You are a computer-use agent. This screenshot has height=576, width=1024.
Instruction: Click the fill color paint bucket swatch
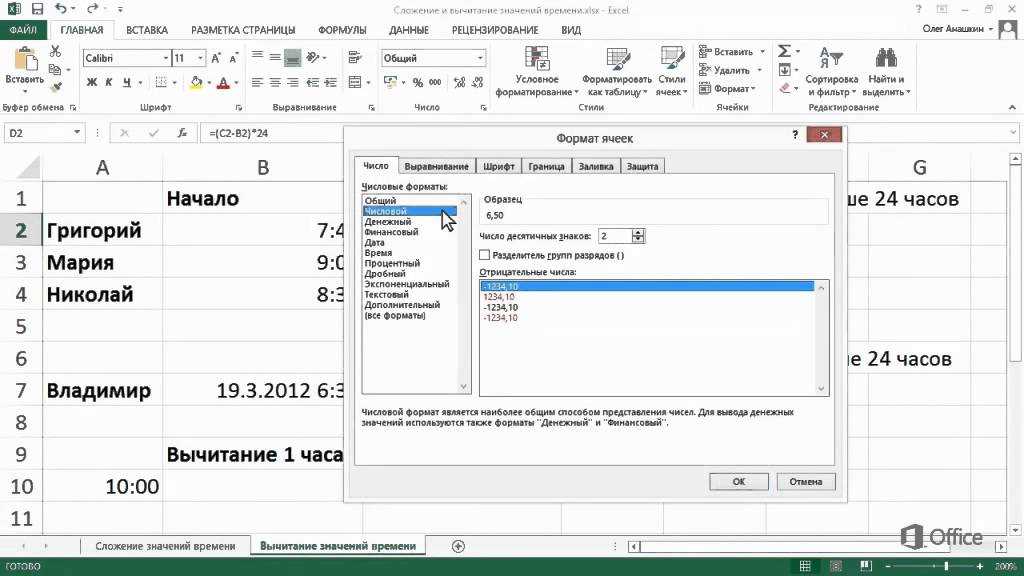[196, 83]
